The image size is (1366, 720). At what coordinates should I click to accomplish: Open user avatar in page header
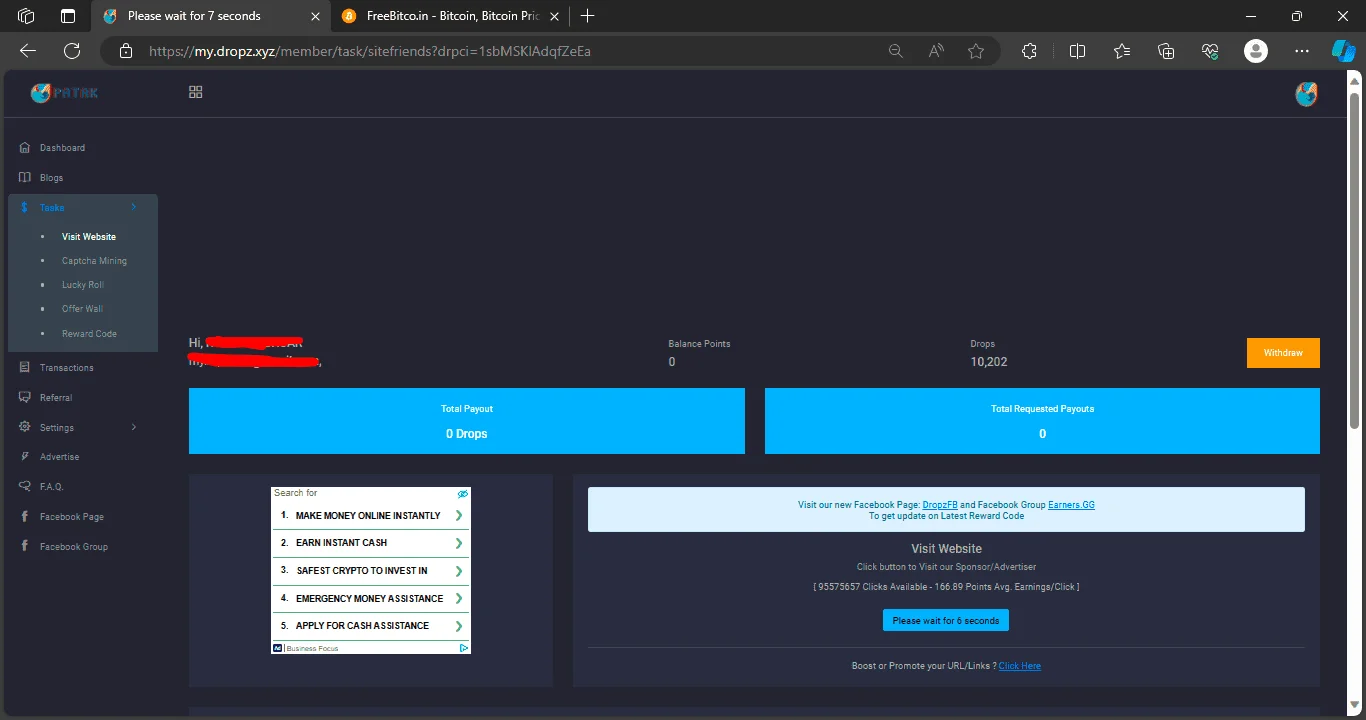(x=1306, y=94)
